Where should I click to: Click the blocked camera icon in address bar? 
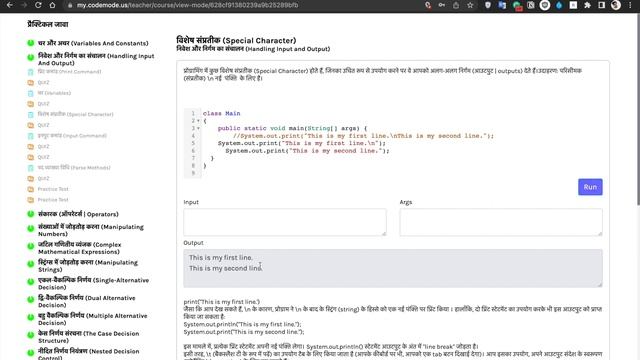[428, 5]
